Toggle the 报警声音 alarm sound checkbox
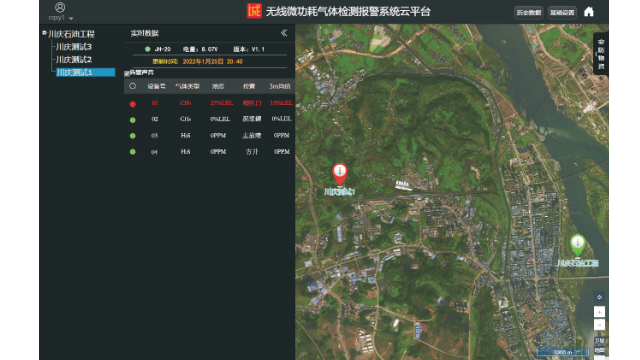This screenshot has width=640, height=360. click(127, 73)
